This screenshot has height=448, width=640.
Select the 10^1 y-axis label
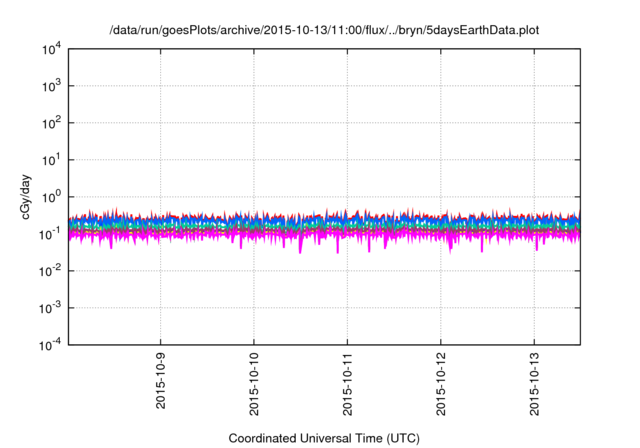click(x=52, y=161)
